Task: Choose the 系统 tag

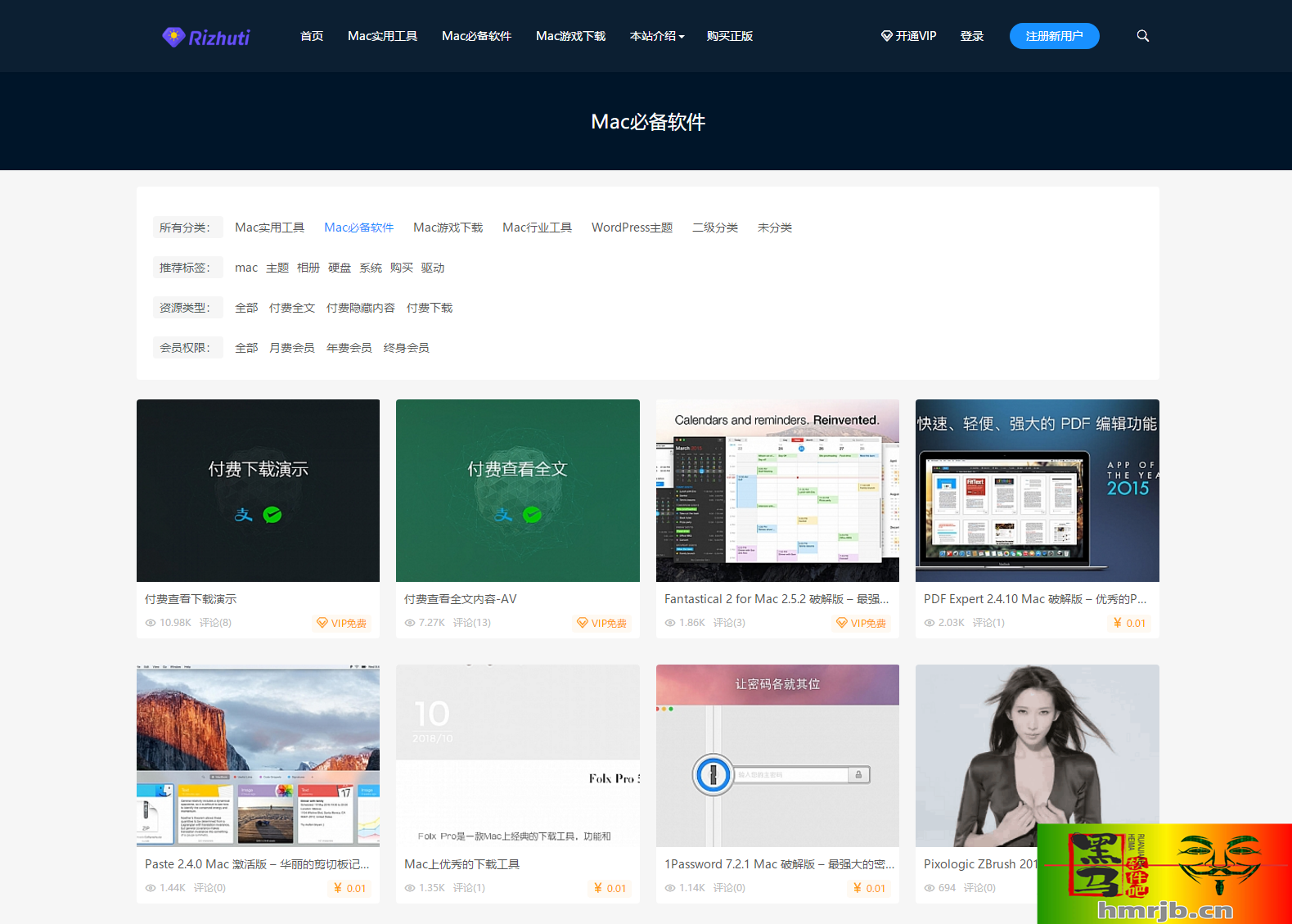Action: pyautogui.click(x=371, y=268)
